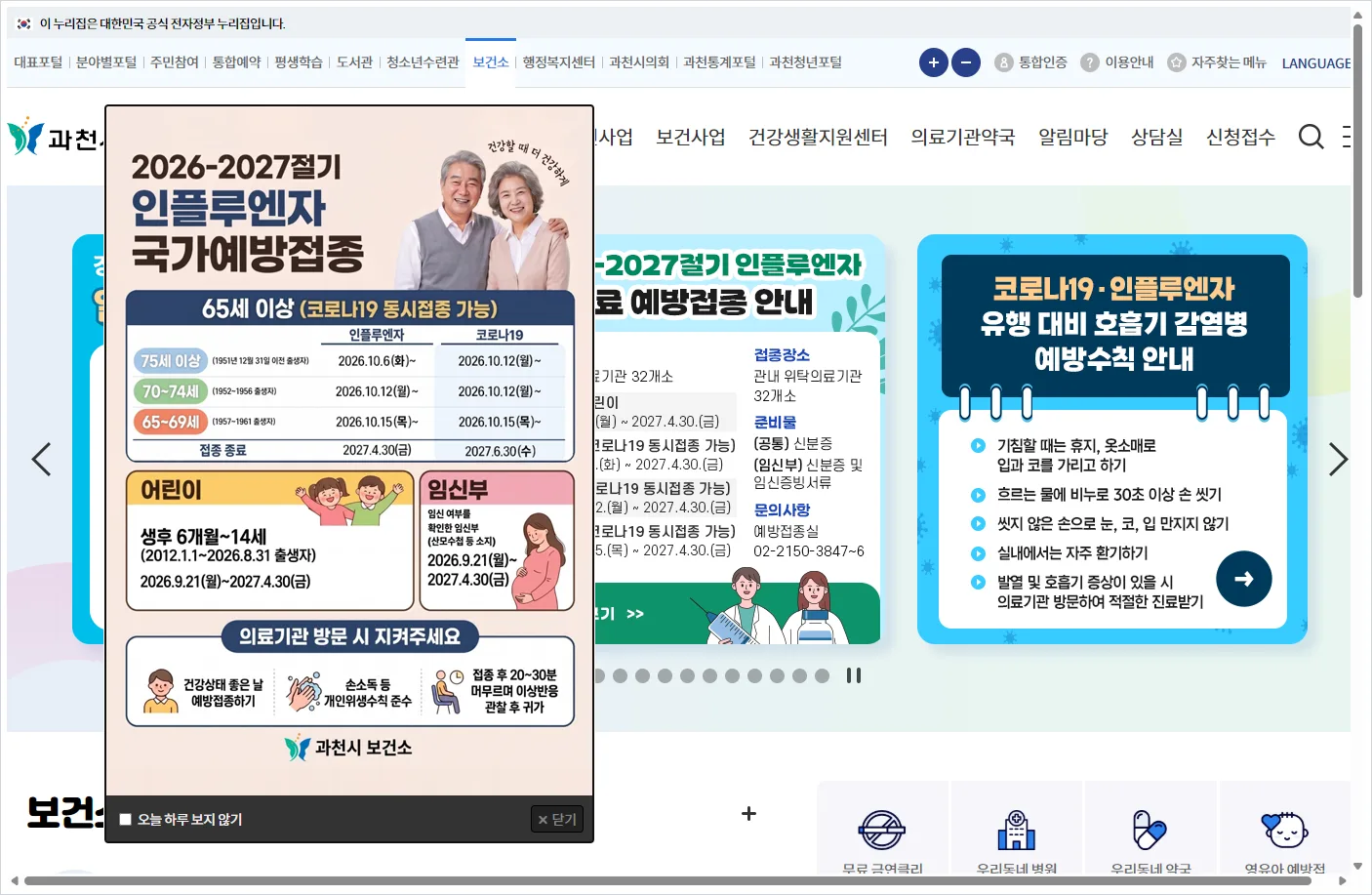Image resolution: width=1372 pixels, height=895 pixels.
Task: Click the plus more icon near 보건소식
Action: coord(749,813)
